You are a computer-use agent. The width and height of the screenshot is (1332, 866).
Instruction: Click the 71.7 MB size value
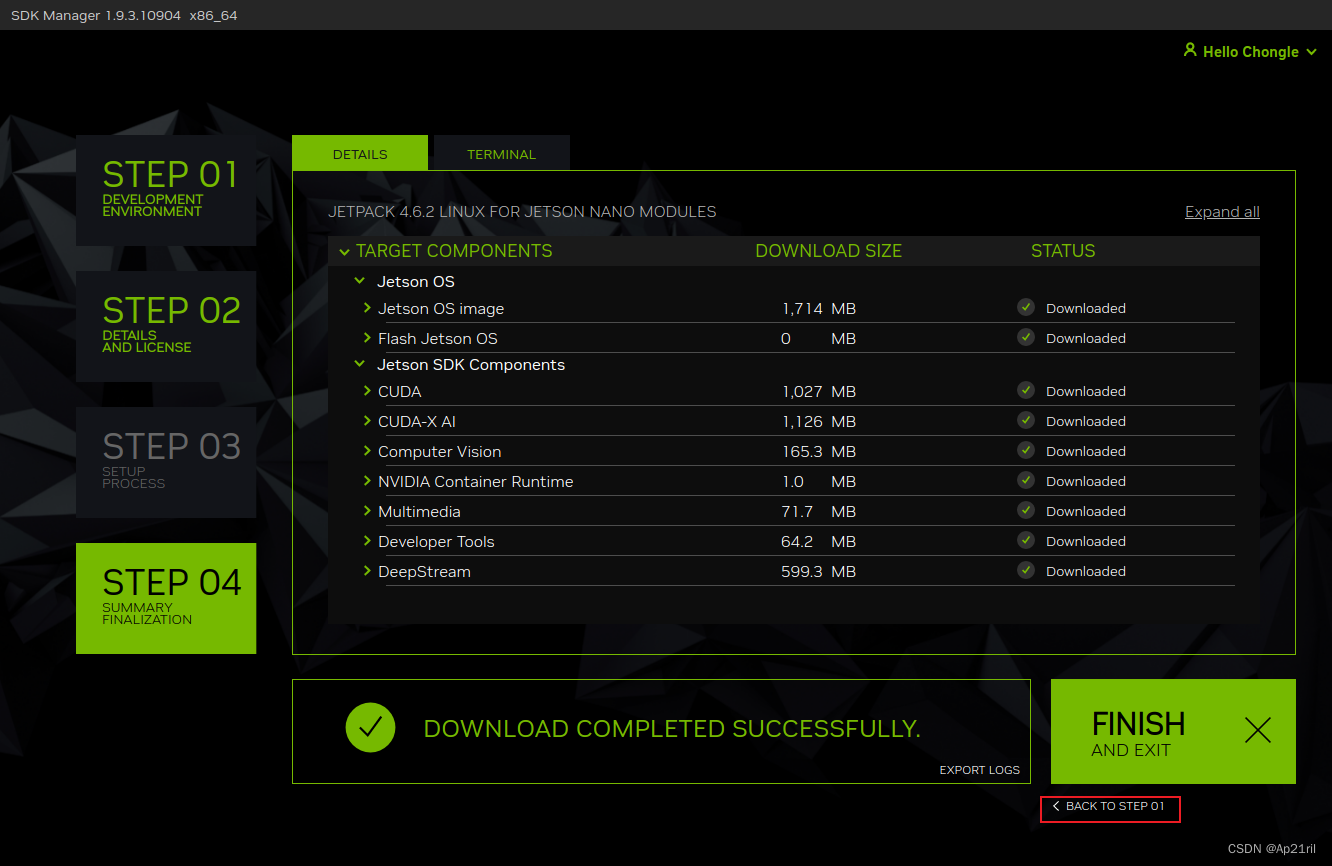tap(818, 512)
